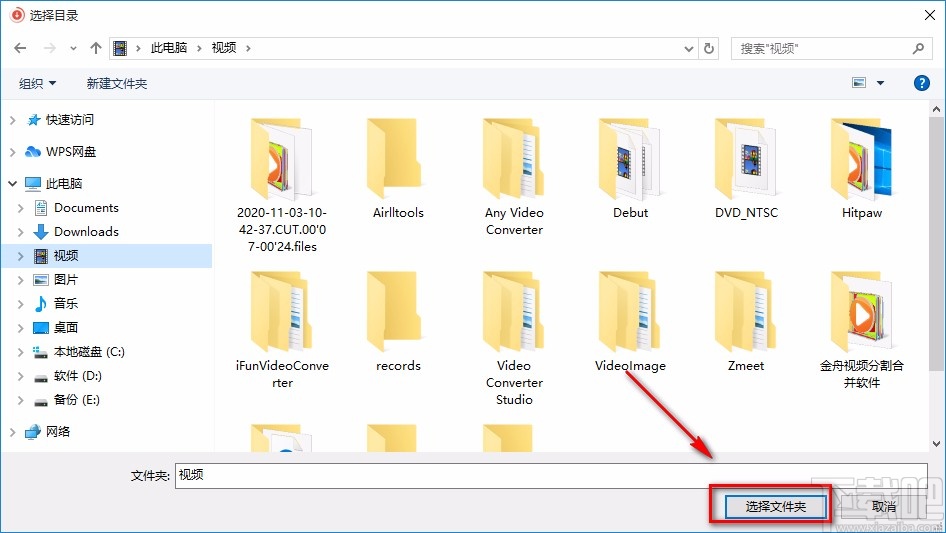946x533 pixels.
Task: Click the file list scrollbar down arrow
Action: (936, 444)
